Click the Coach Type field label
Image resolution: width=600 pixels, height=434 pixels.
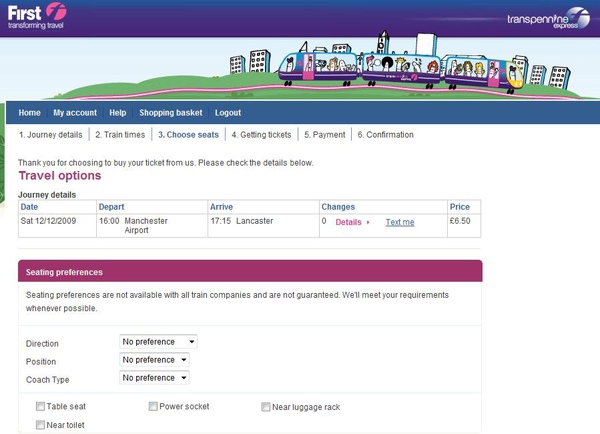click(x=47, y=380)
